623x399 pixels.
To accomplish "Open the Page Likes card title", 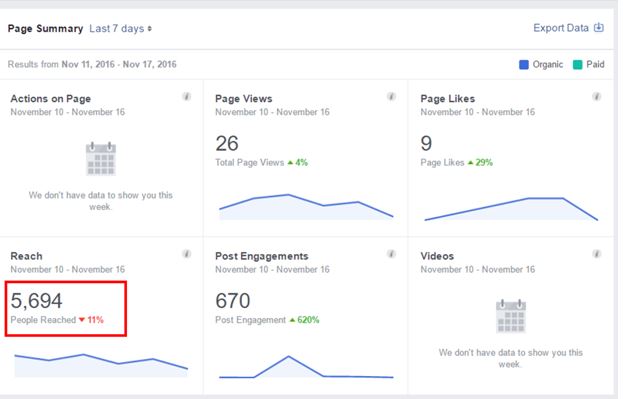I will tap(447, 99).
